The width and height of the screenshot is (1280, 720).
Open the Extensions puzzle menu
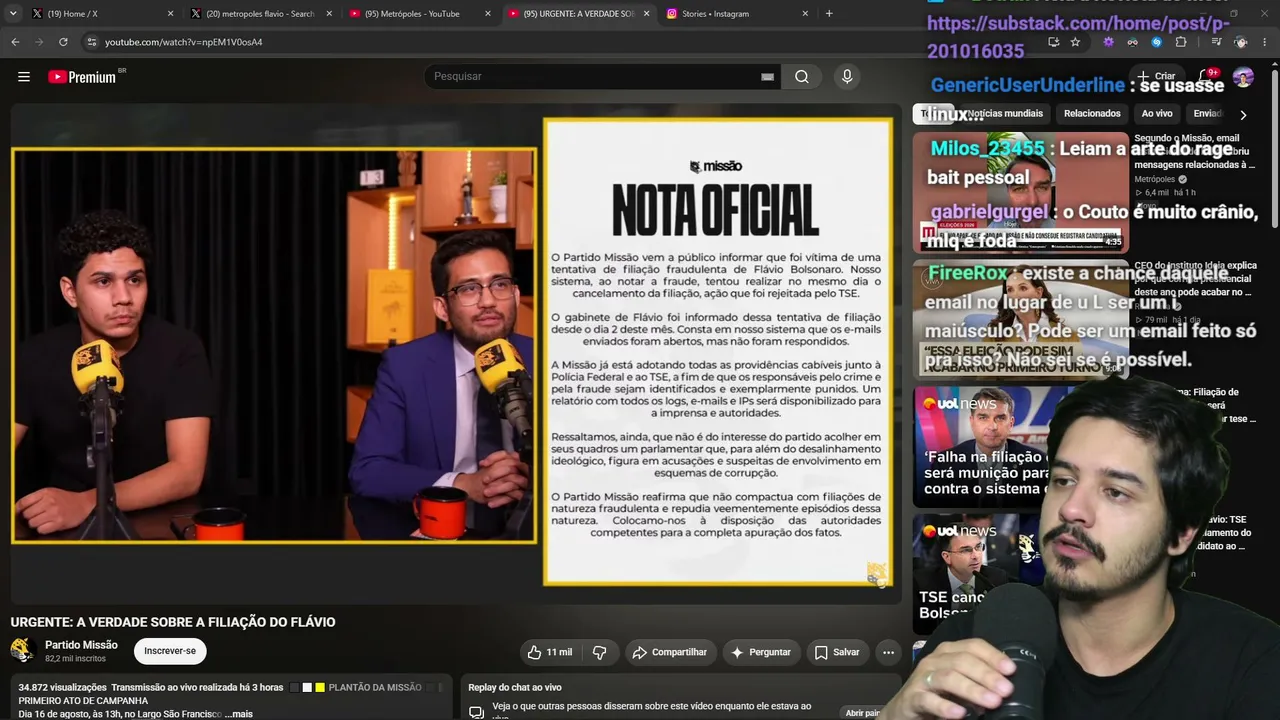click(x=1181, y=42)
